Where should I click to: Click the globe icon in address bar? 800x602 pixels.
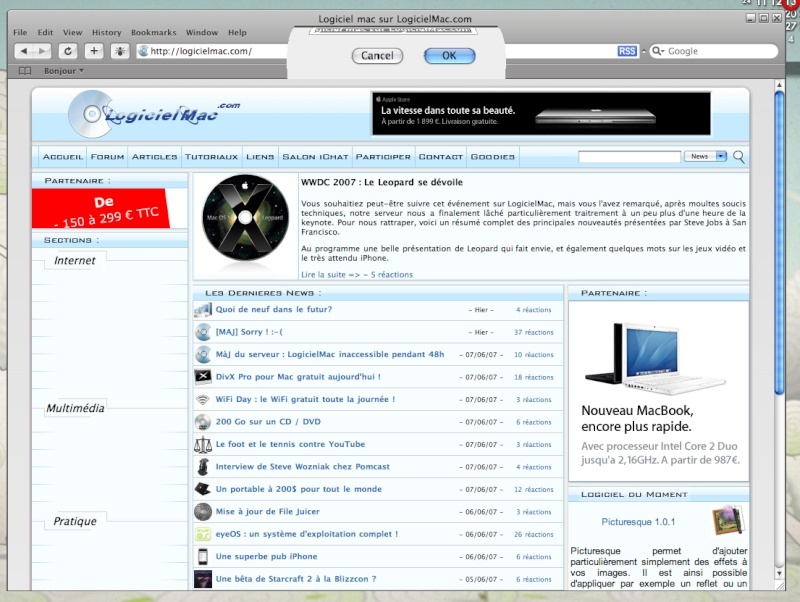pos(143,51)
